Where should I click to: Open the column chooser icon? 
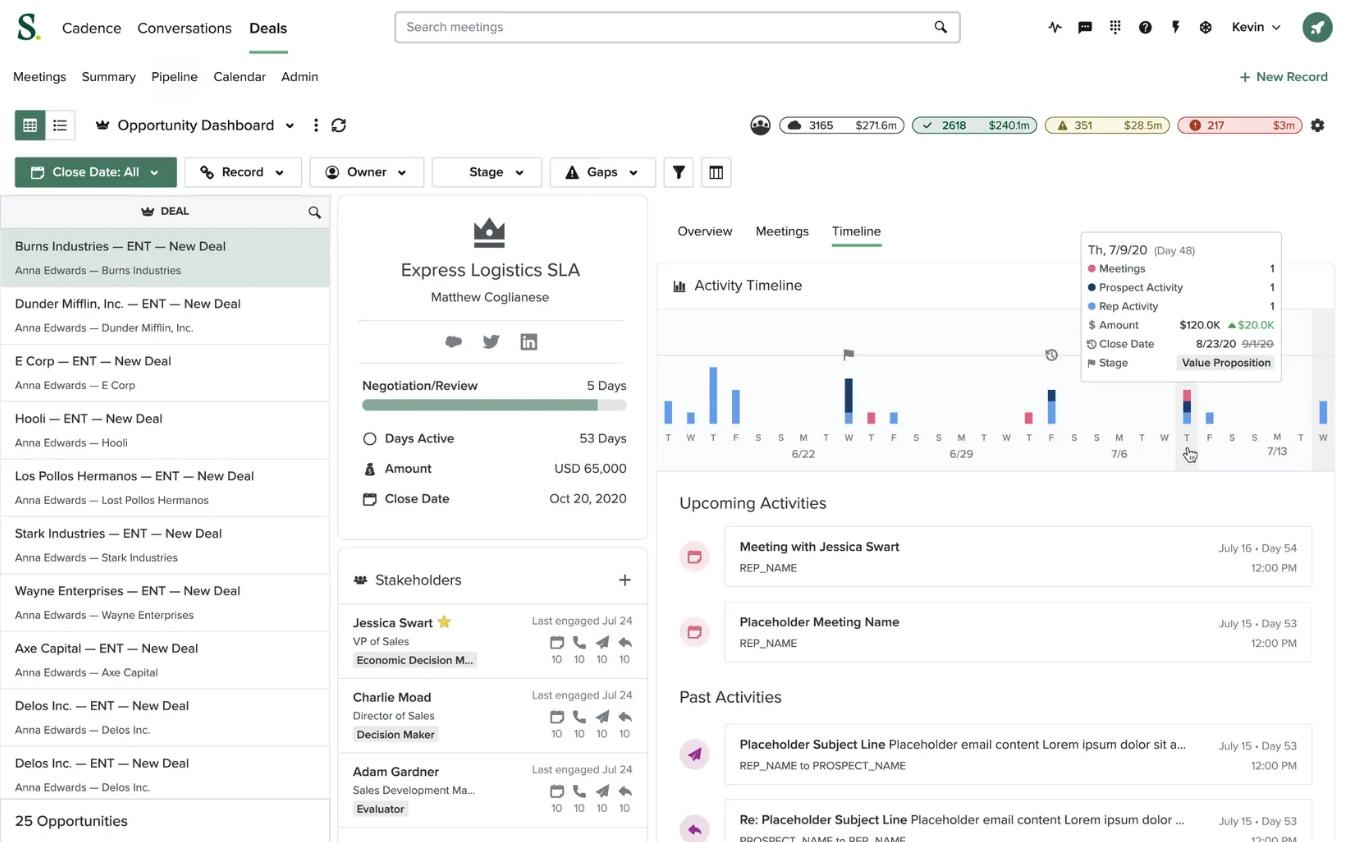pyautogui.click(x=716, y=172)
